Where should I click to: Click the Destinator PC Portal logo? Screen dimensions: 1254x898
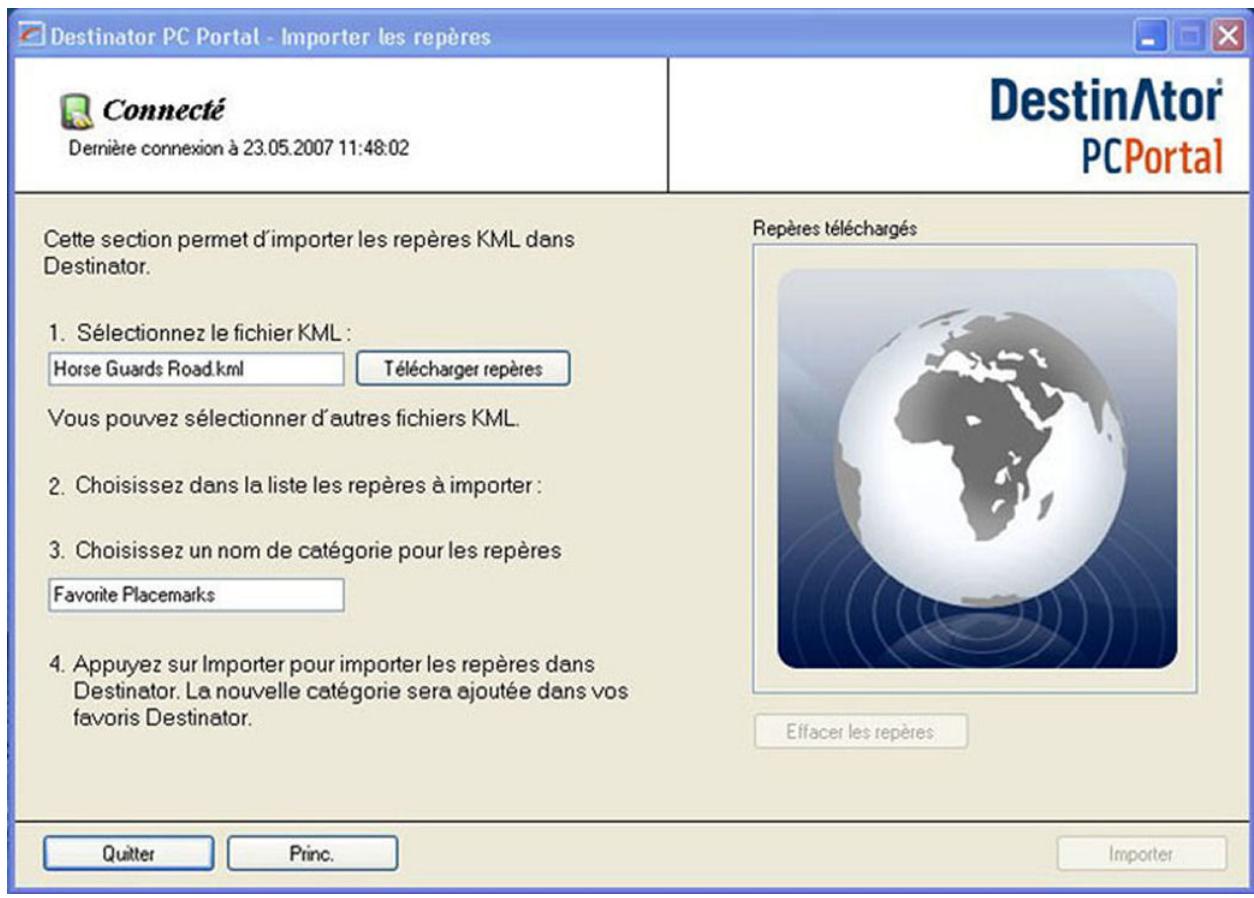1107,127
